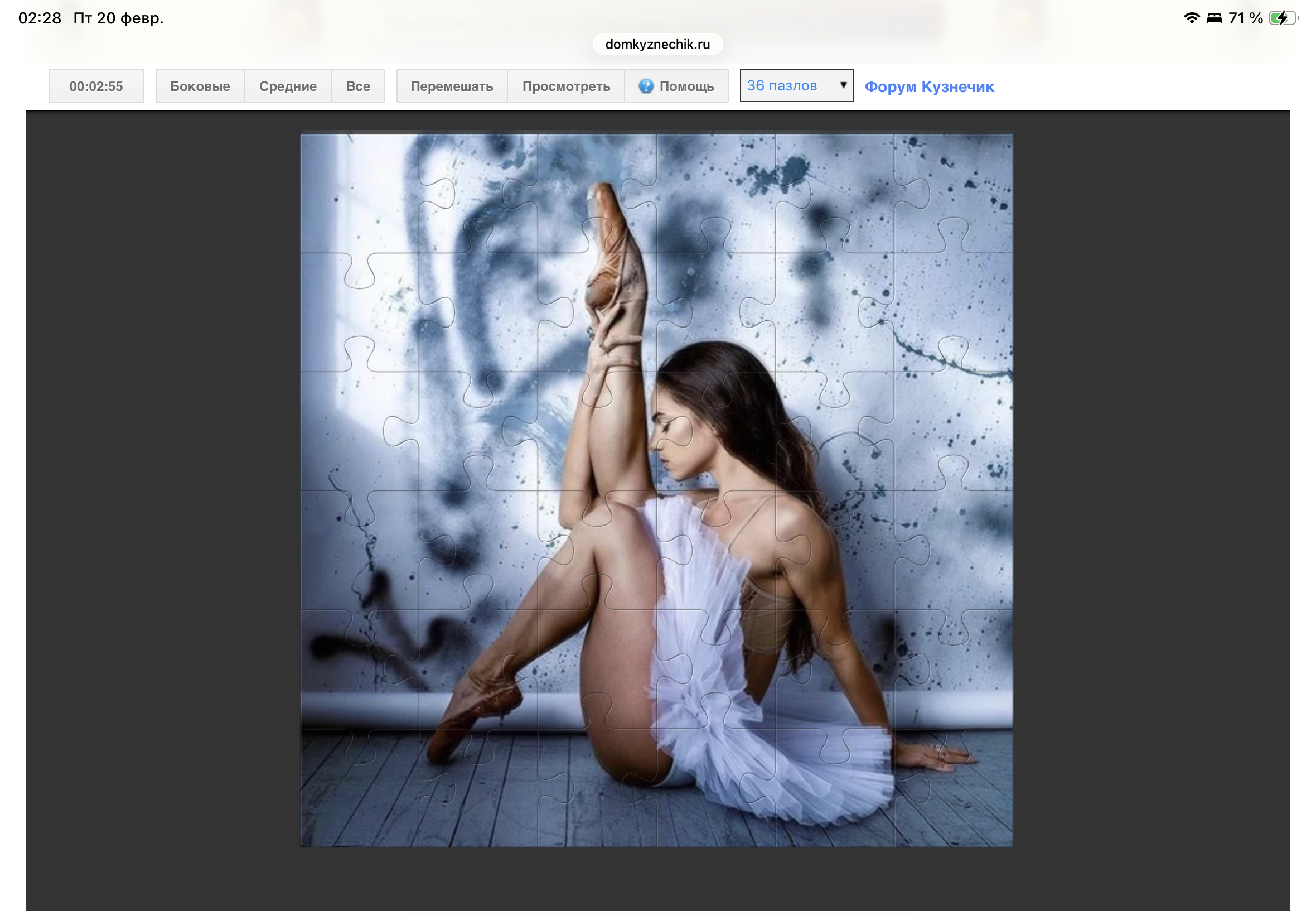Viewport: 1316px width, 915px height.
Task: Tap the 02:28 clock in status bar
Action: coord(40,18)
